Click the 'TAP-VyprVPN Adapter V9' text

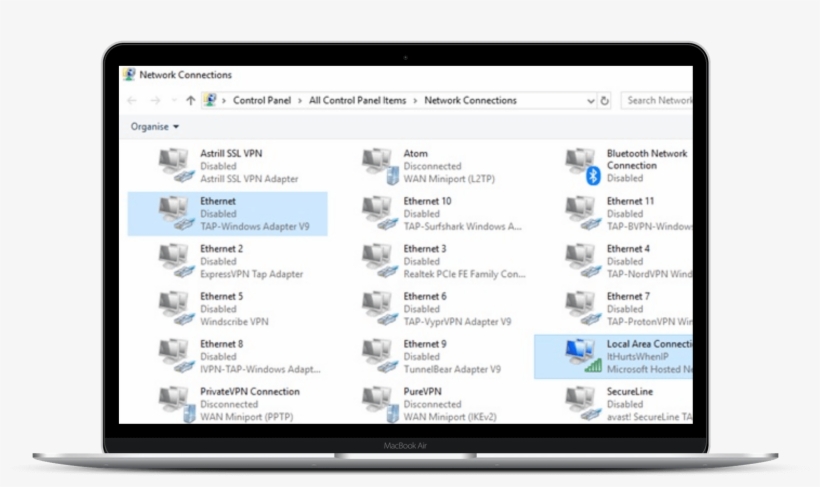[457, 322]
